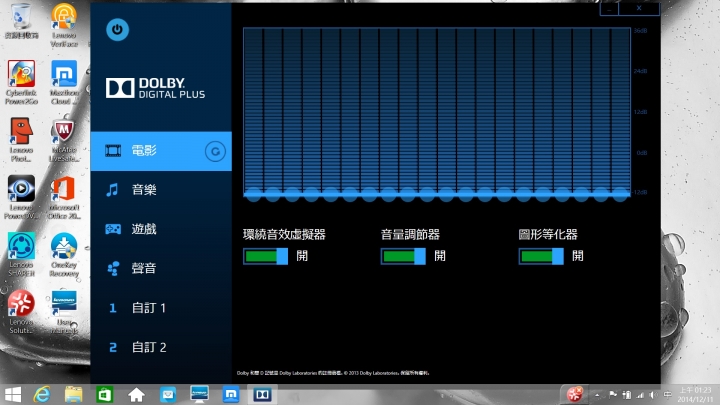
Task: Open Maxthon browser from the taskbar
Action: click(x=231, y=394)
